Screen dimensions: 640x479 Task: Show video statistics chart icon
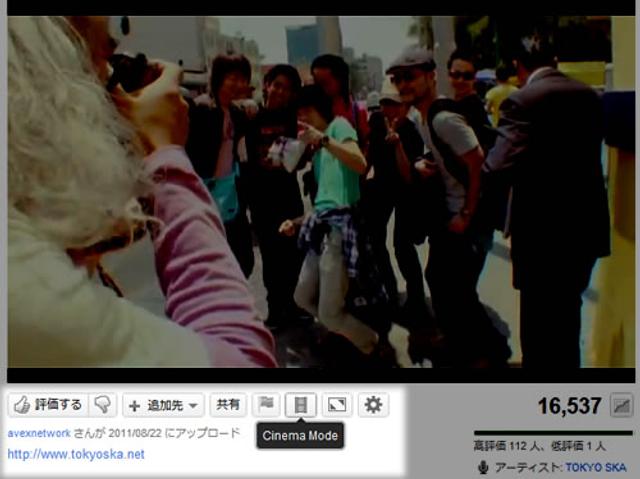(x=622, y=406)
